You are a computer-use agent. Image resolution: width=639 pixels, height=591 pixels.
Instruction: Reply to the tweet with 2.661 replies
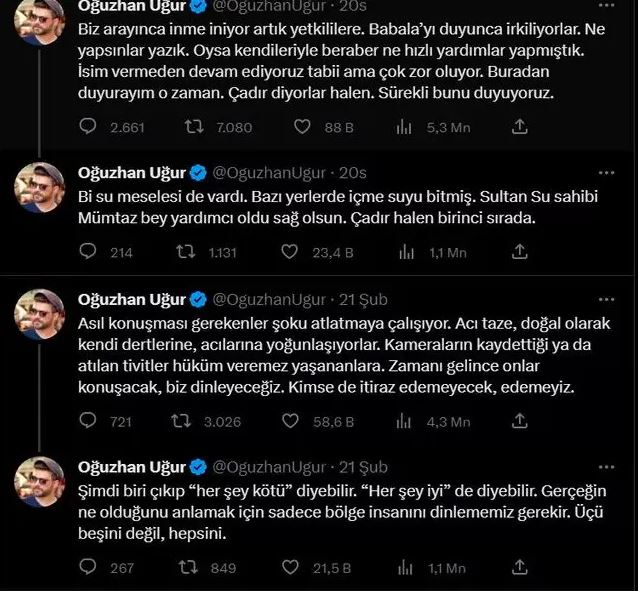[88, 127]
